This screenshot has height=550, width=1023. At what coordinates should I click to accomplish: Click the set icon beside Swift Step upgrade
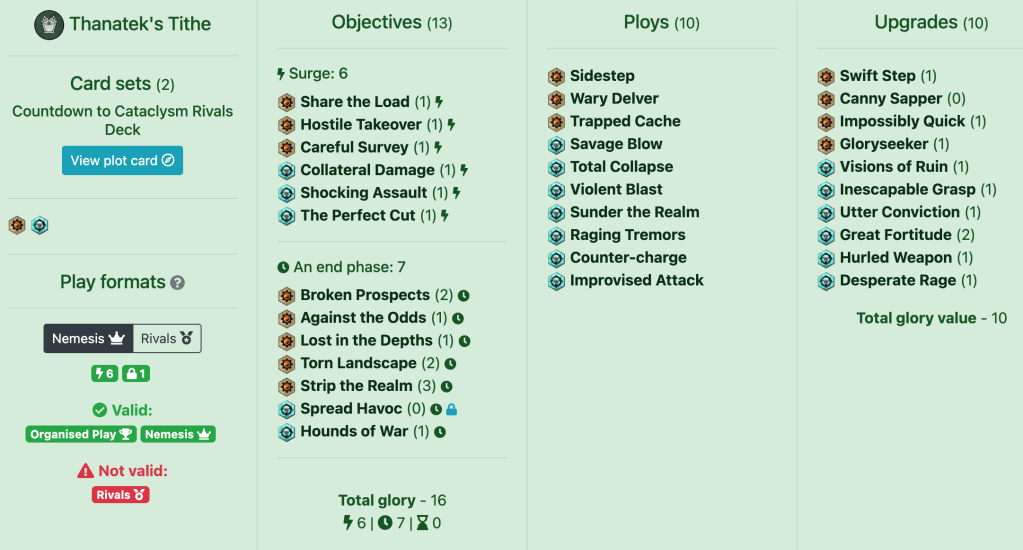click(826, 76)
